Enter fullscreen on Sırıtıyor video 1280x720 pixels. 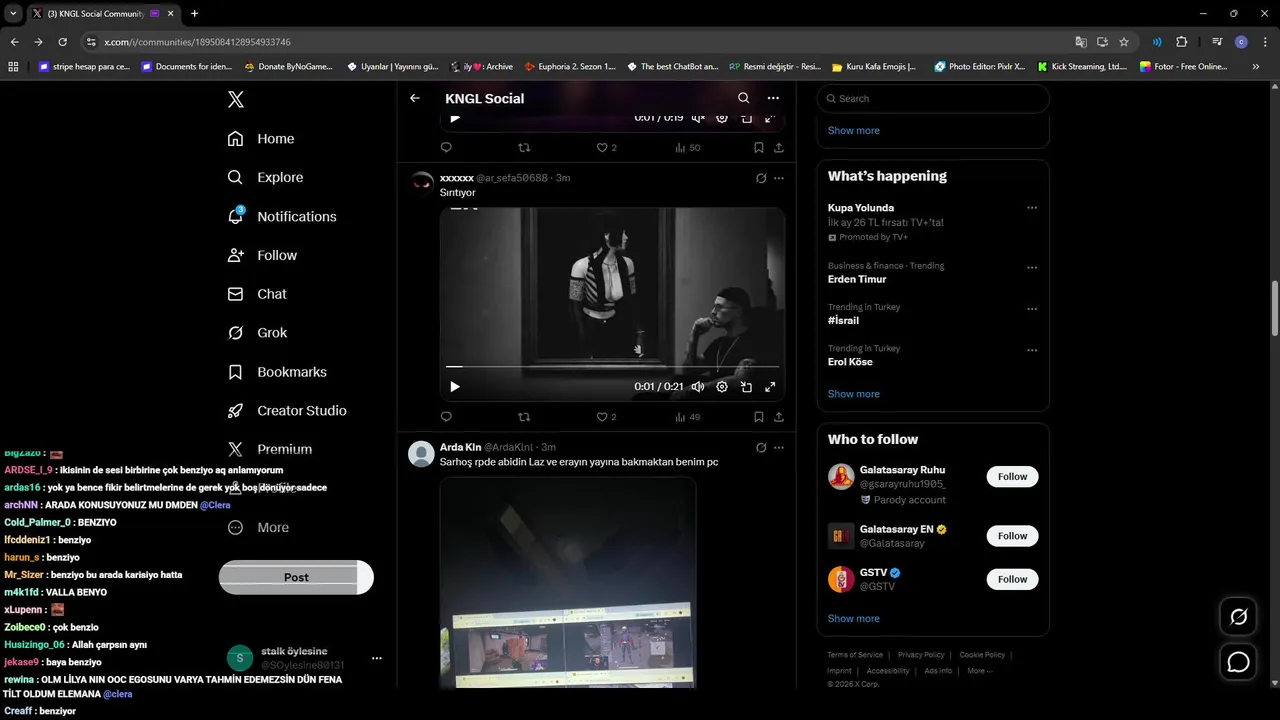coord(770,387)
